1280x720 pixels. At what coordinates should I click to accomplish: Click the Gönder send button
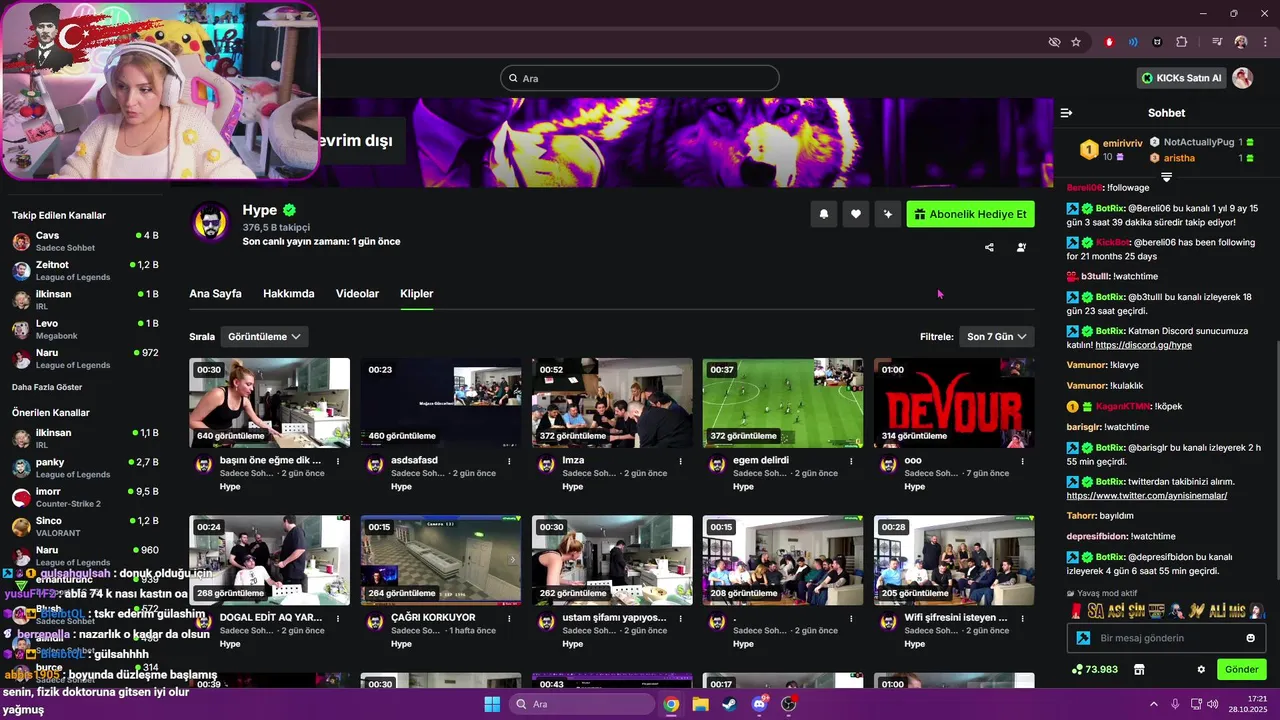pos(1241,669)
